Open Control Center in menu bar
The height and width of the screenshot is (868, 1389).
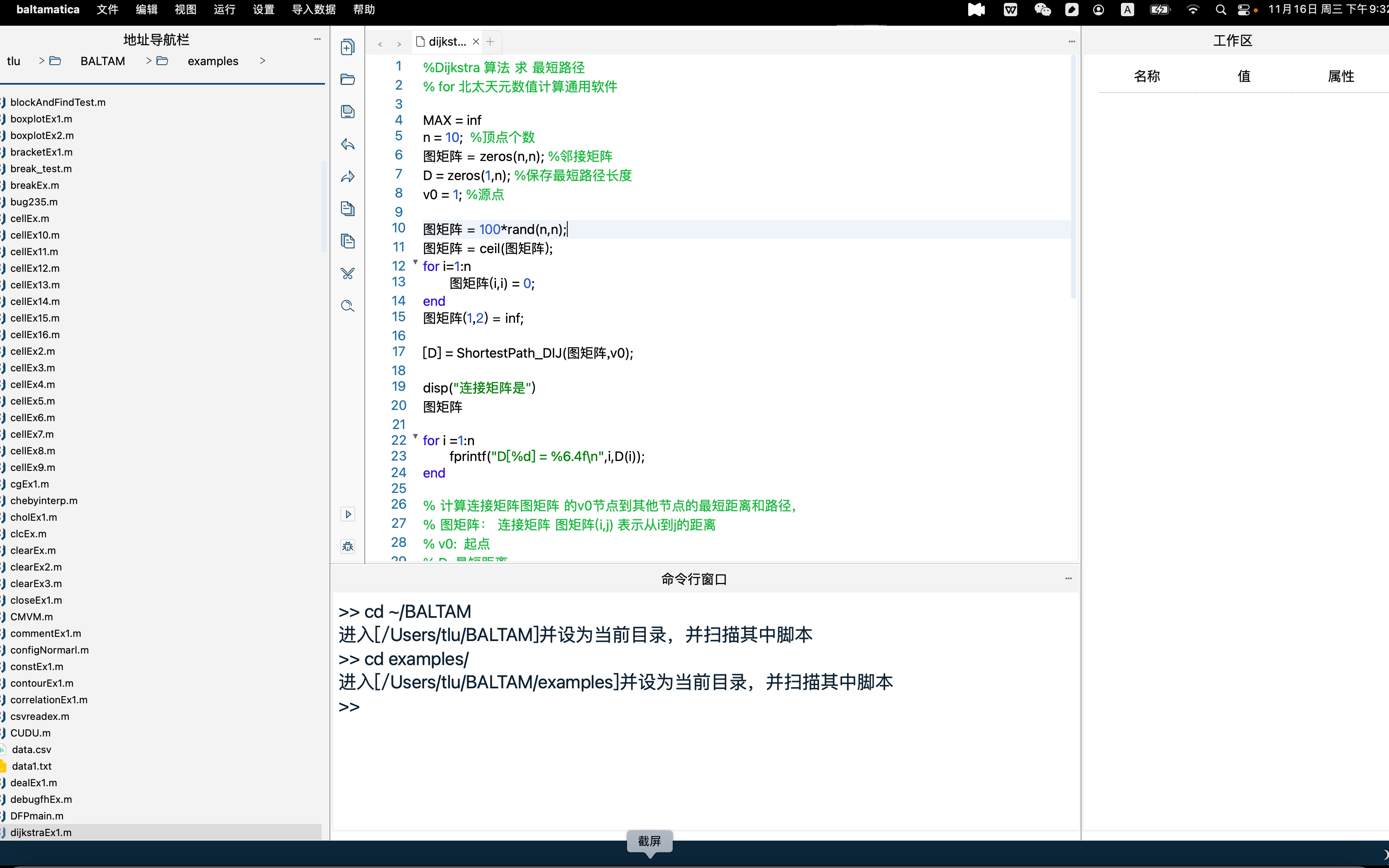point(1243,9)
